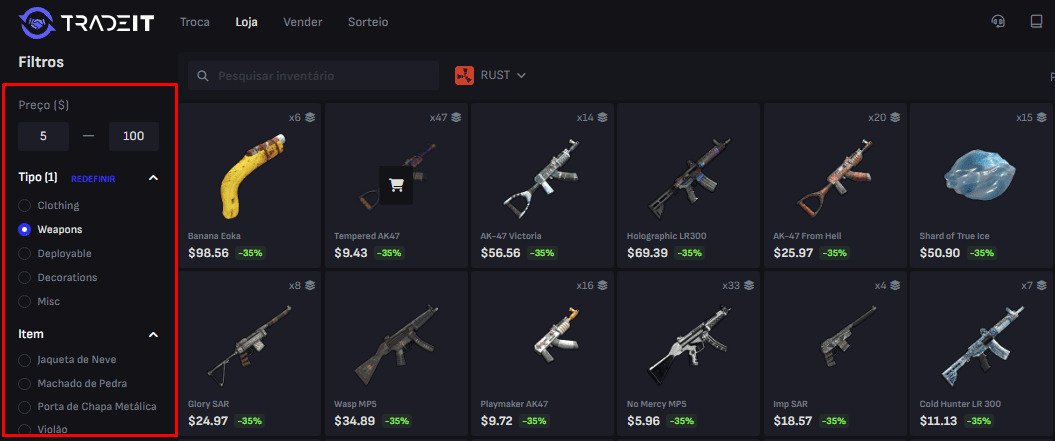Select the Clothing type radio
The width and height of the screenshot is (1055, 441).
click(x=24, y=205)
